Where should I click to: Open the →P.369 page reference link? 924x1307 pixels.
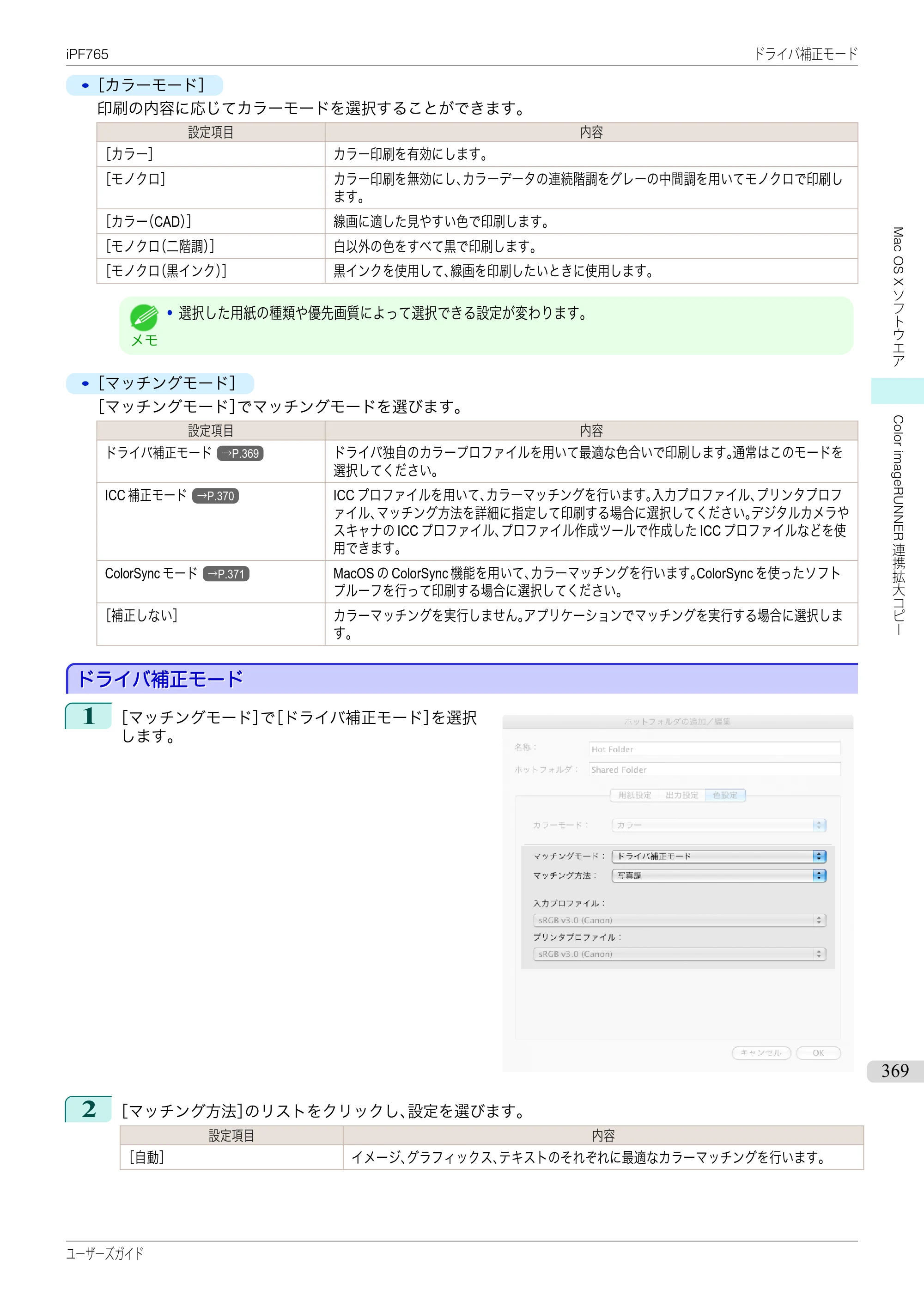(x=240, y=453)
